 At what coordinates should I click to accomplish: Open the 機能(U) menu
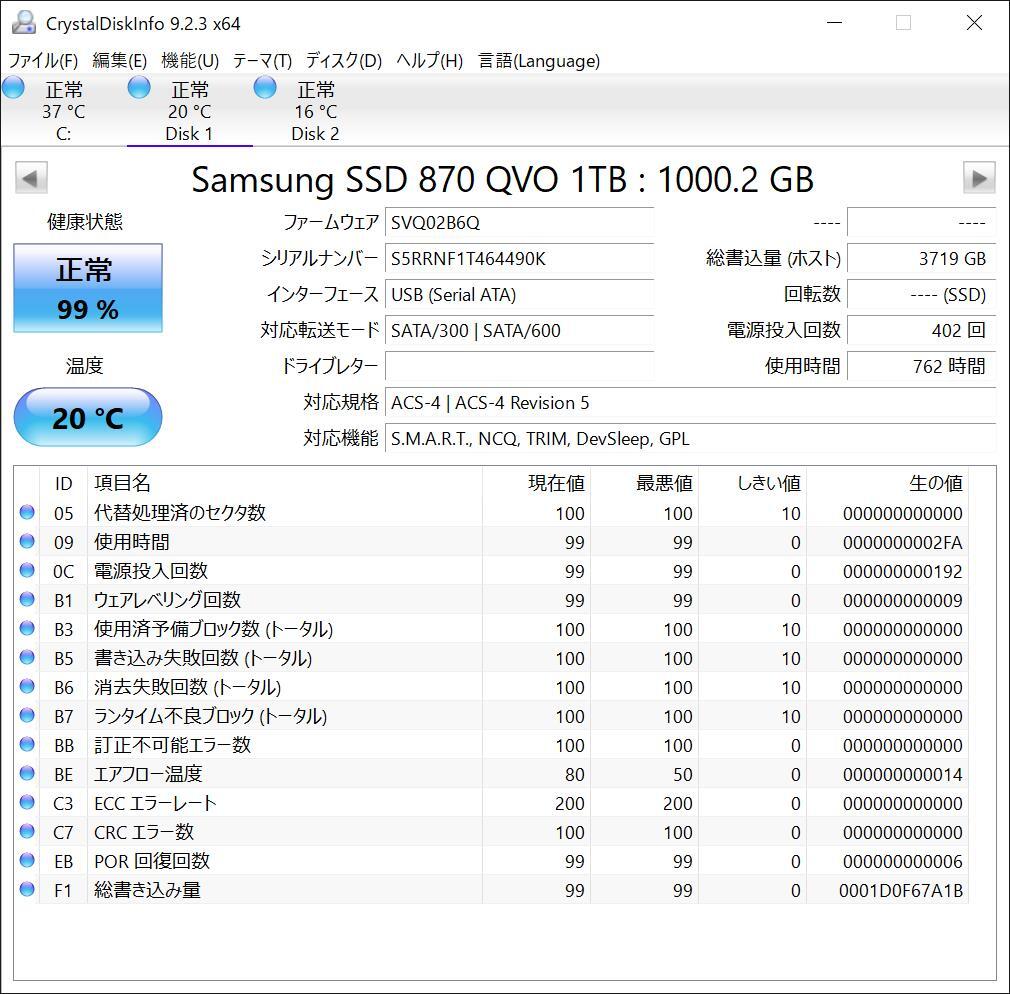[190, 61]
